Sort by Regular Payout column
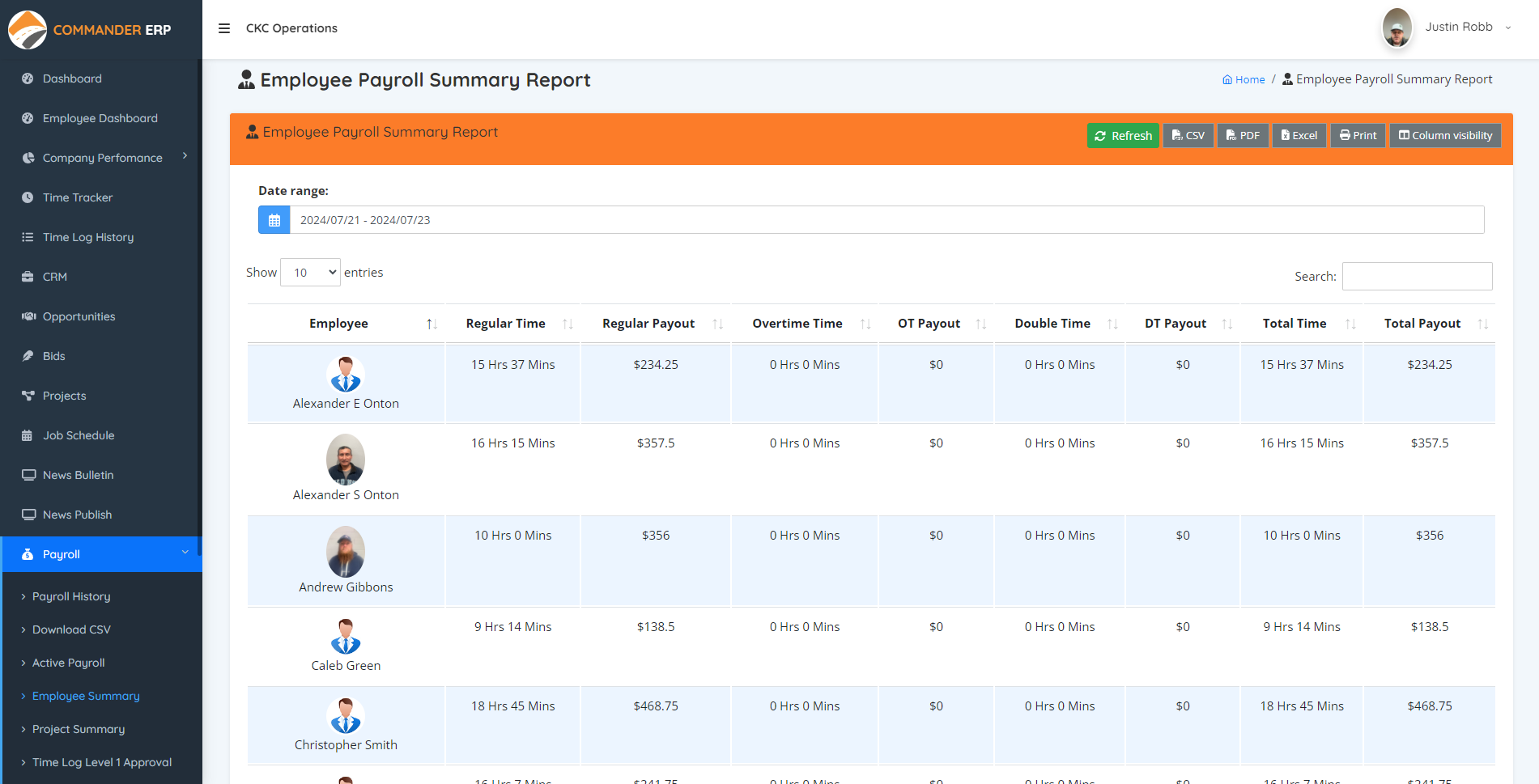 (x=656, y=324)
